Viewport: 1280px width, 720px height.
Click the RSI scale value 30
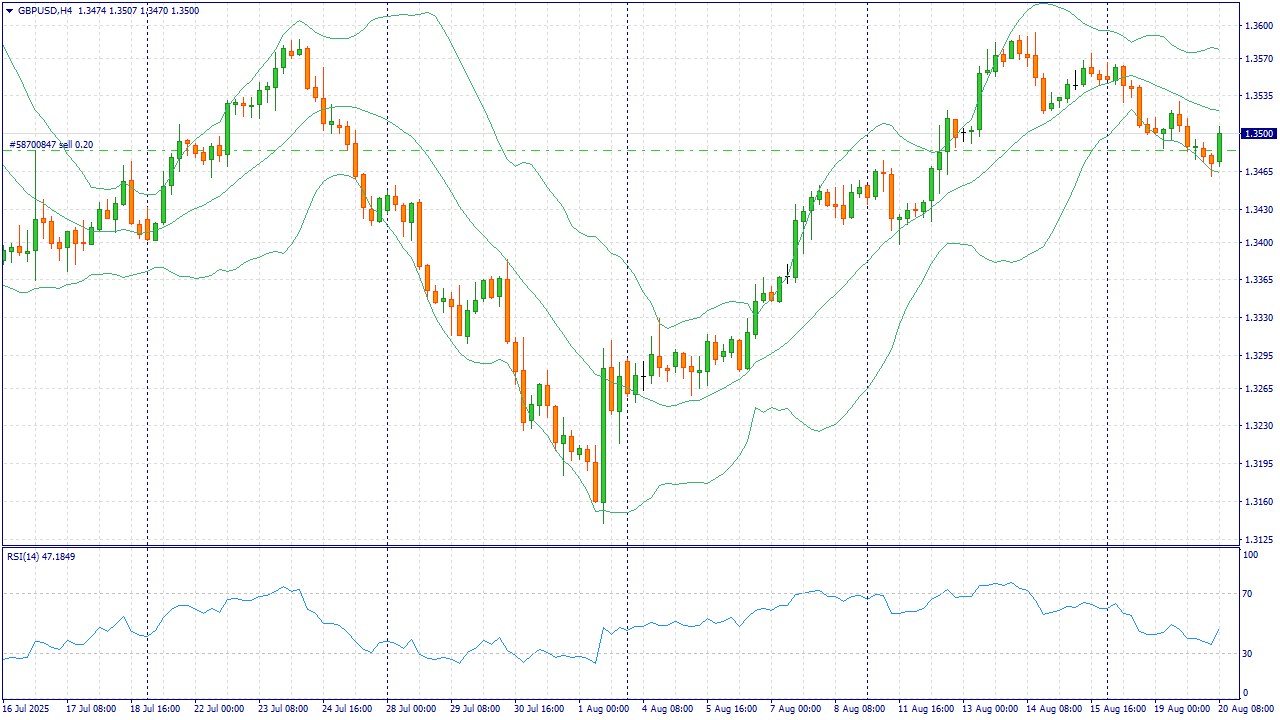coord(1248,654)
